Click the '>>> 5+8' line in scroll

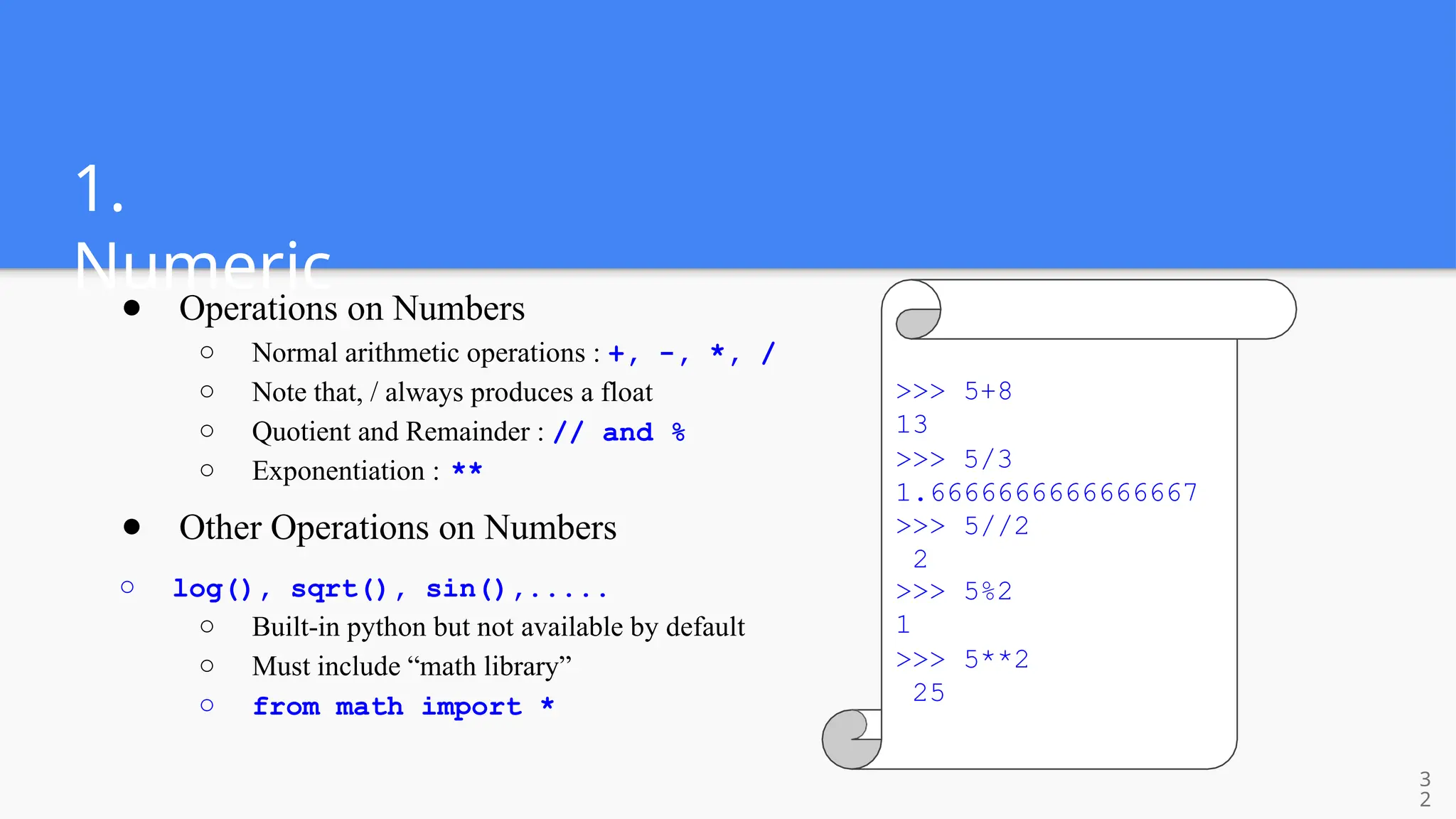954,391
